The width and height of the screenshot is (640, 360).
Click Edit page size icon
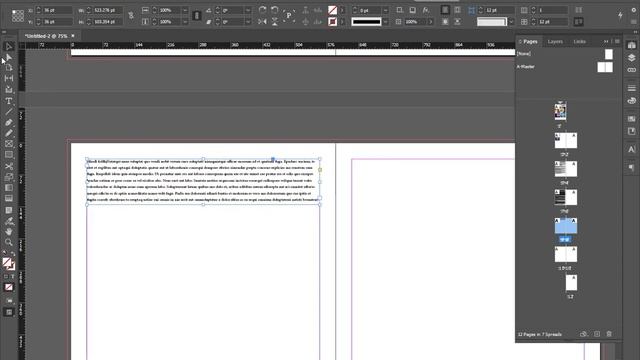[x=583, y=334]
